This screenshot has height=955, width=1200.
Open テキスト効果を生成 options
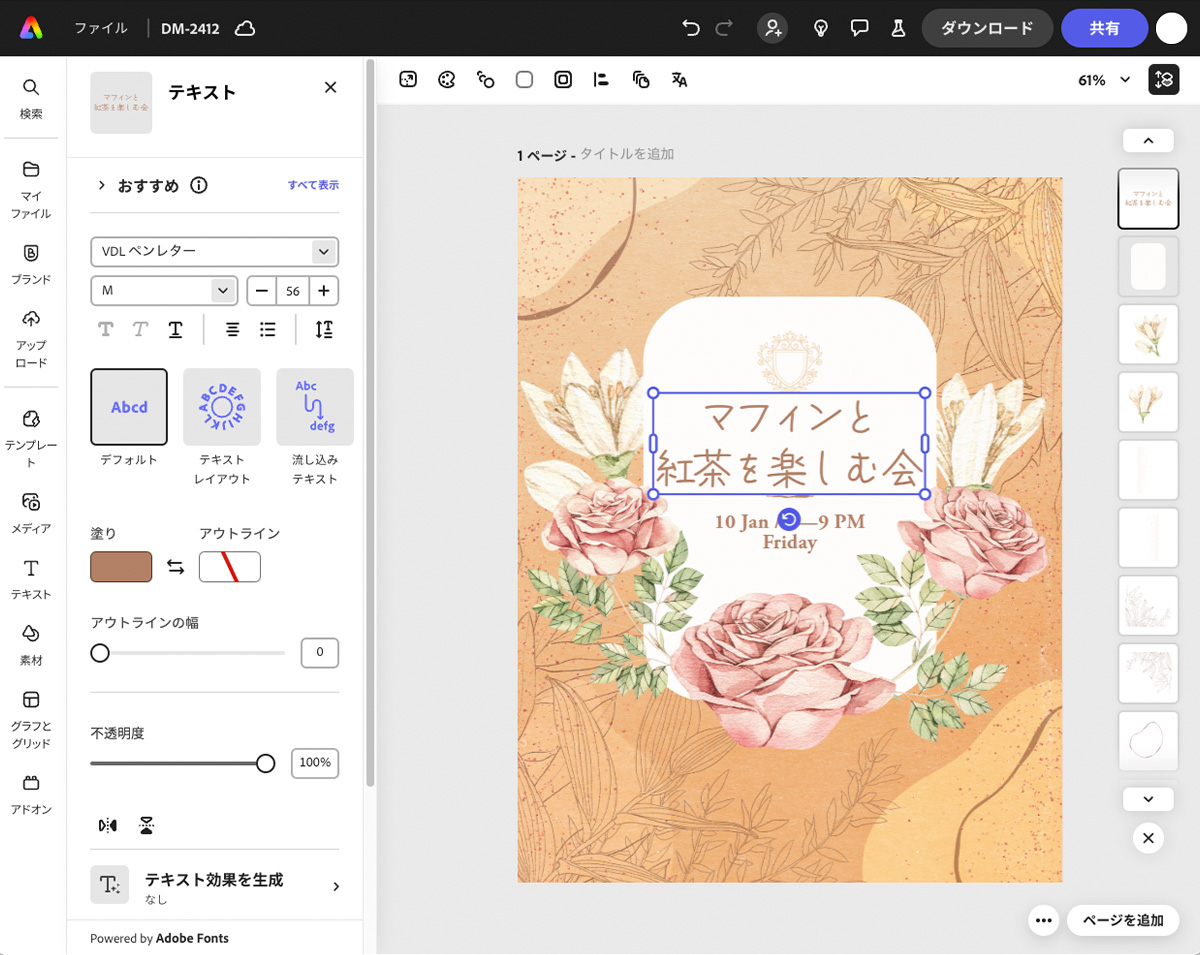214,885
